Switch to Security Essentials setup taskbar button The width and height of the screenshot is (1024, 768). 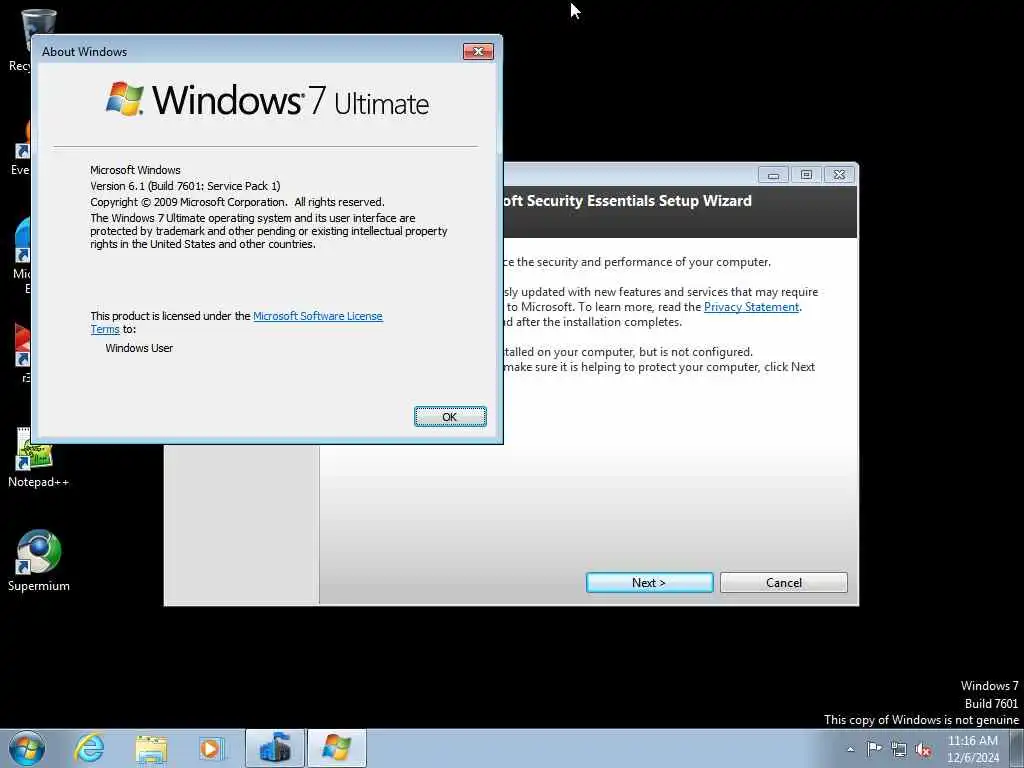[275, 748]
